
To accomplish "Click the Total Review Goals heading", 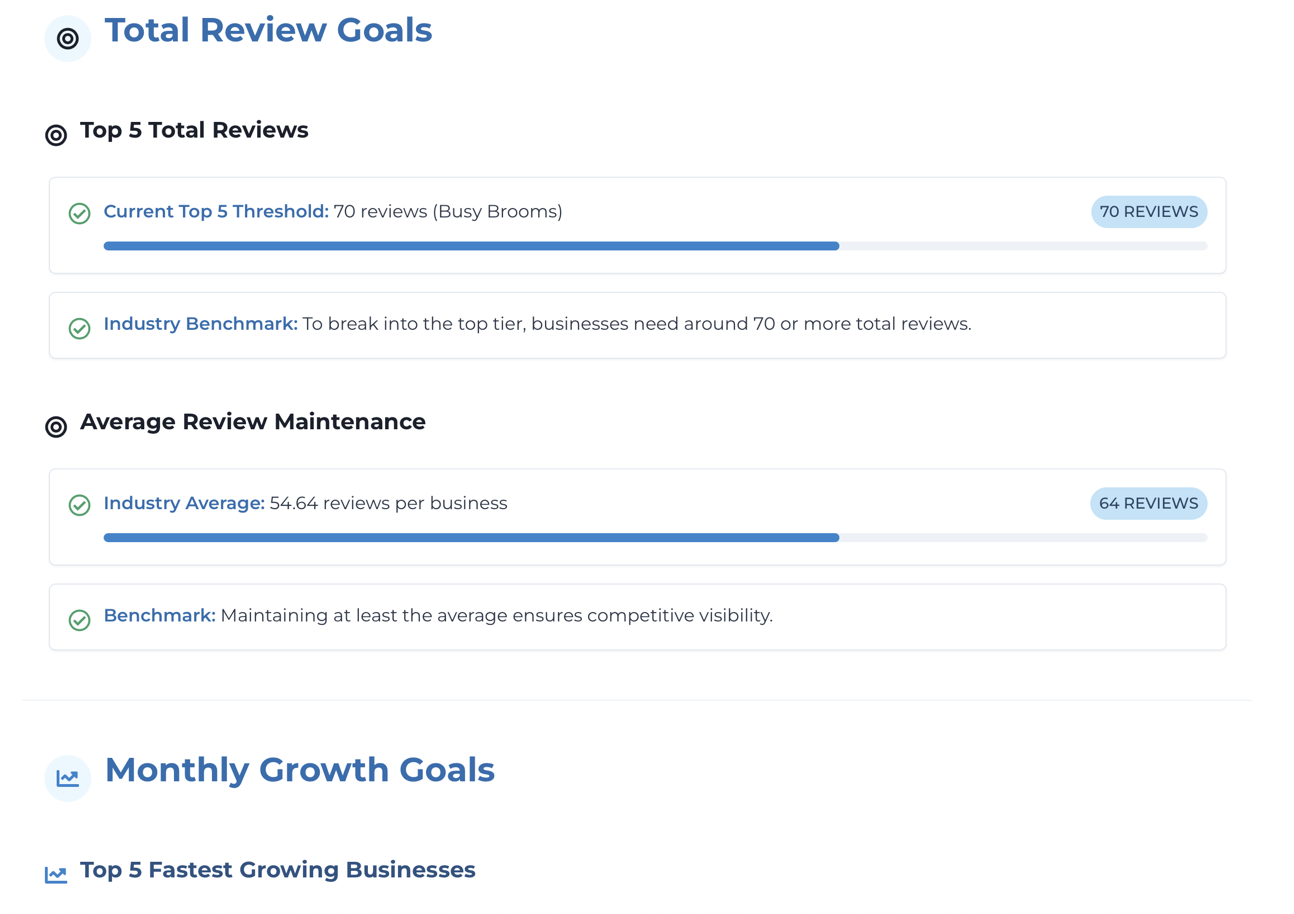I will click(268, 30).
